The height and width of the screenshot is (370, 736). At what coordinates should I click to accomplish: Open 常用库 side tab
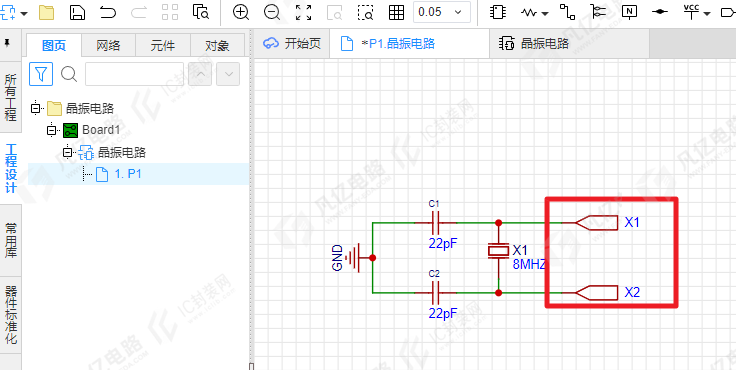[11, 240]
